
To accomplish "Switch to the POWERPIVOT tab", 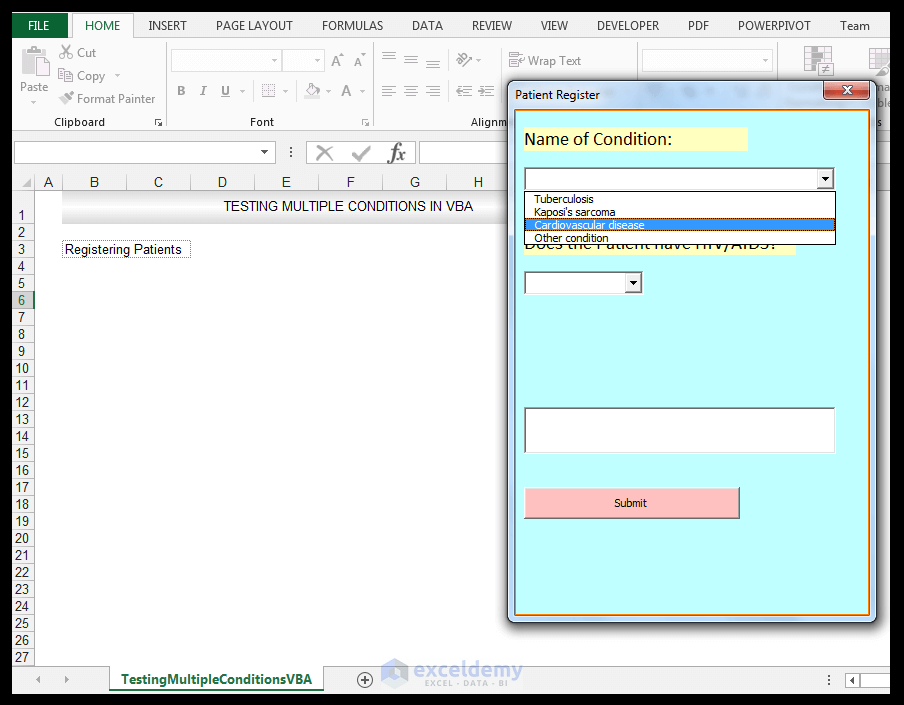I will (x=774, y=26).
